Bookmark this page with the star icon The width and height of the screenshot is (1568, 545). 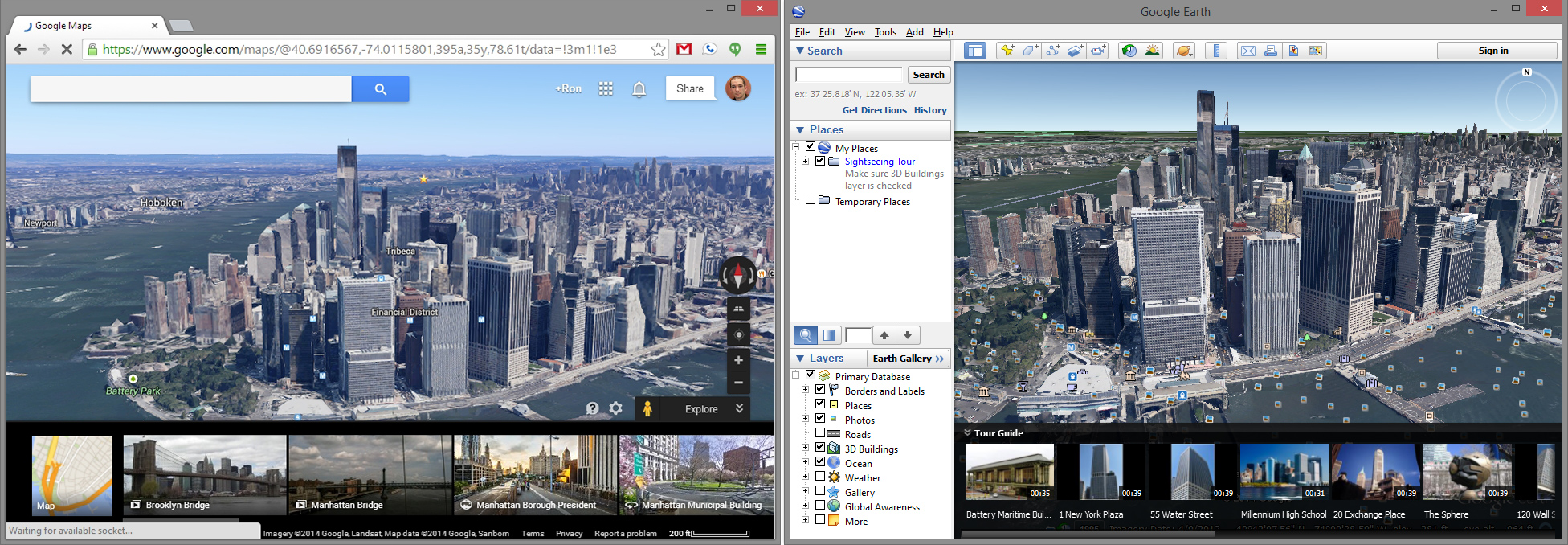click(x=659, y=49)
